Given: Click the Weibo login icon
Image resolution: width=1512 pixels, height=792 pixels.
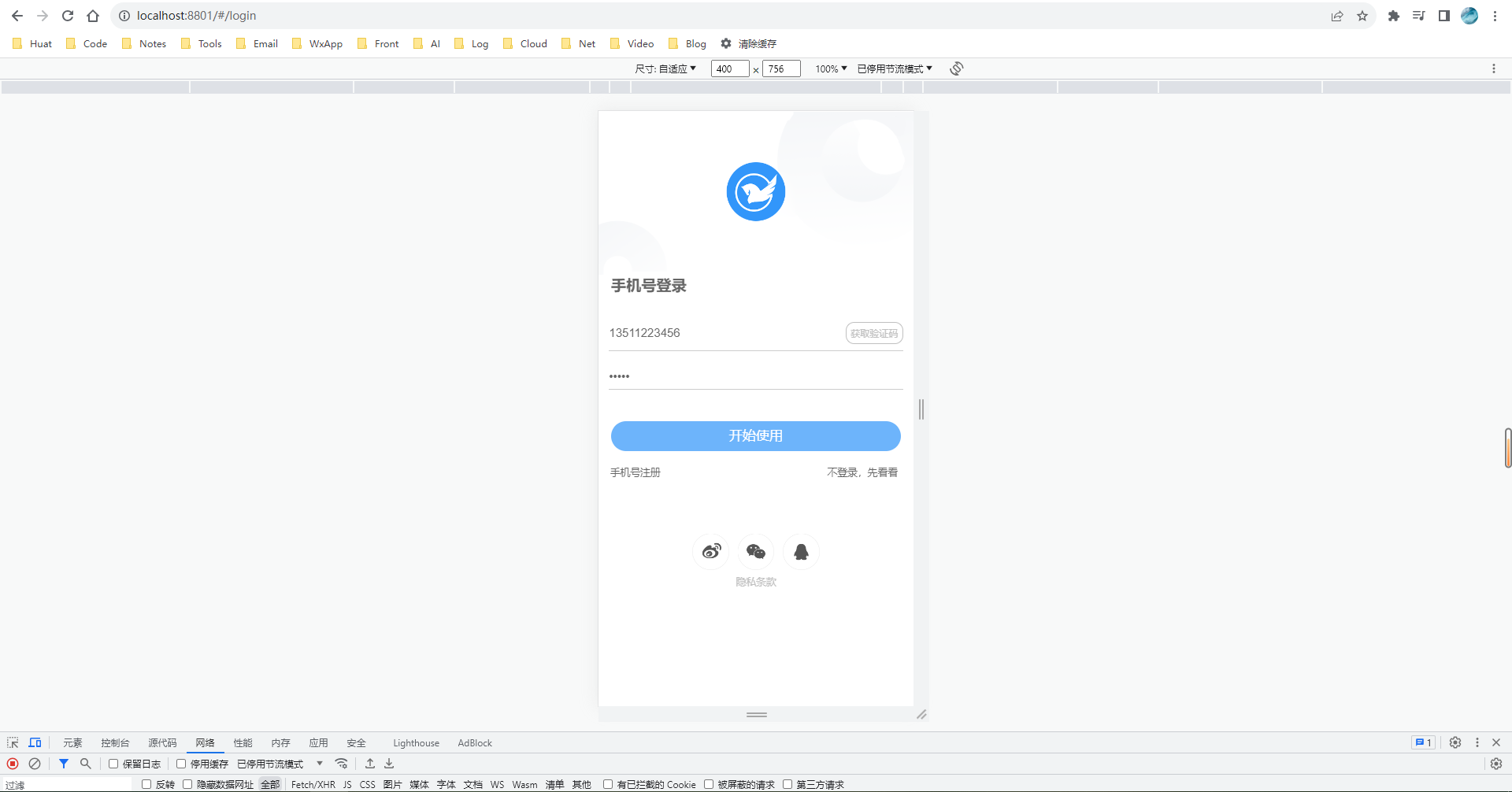Looking at the screenshot, I should (711, 551).
